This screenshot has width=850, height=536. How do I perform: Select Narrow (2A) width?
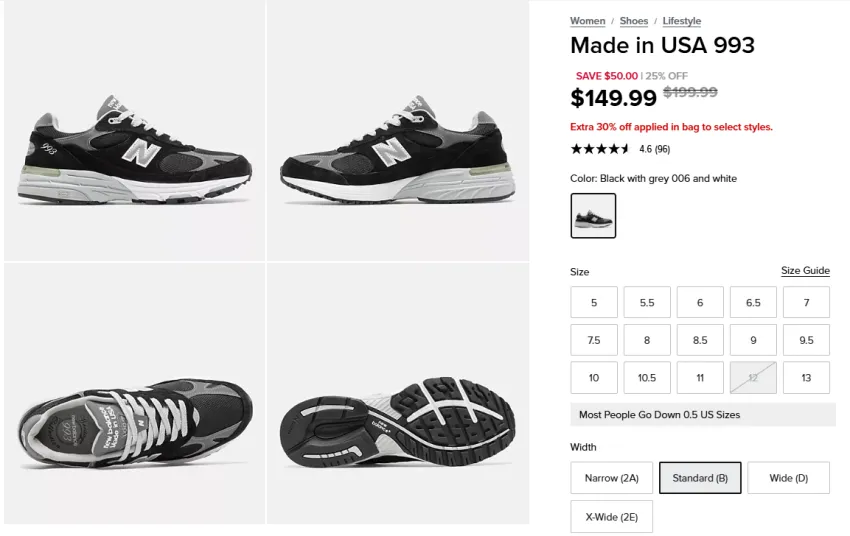click(611, 478)
